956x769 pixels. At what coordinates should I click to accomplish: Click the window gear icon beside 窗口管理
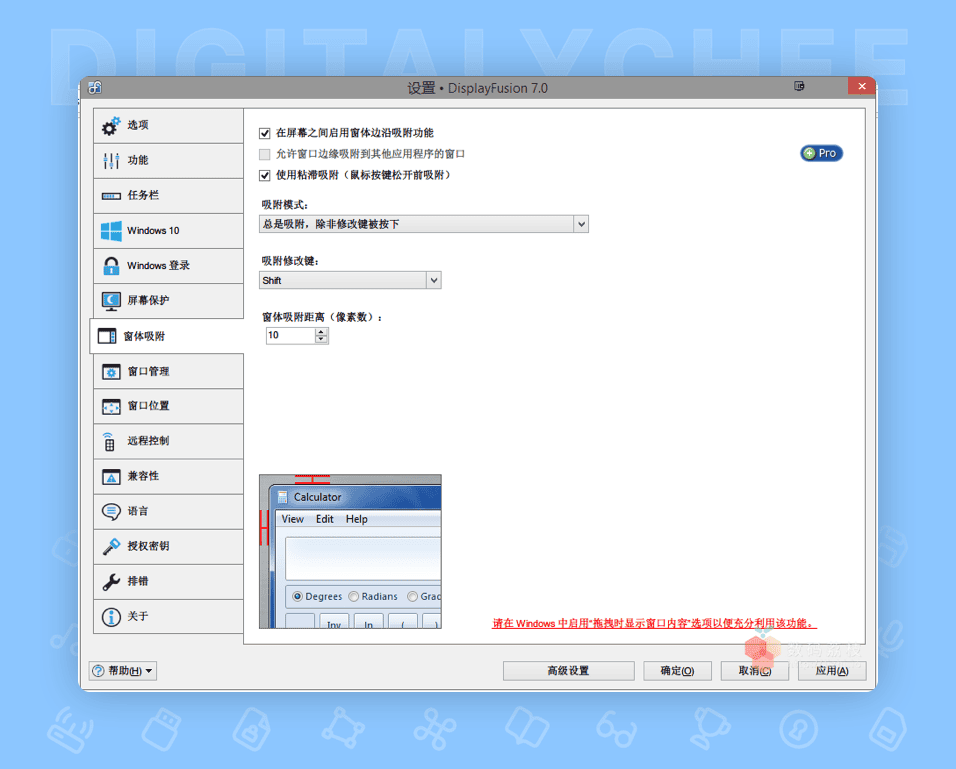point(111,371)
